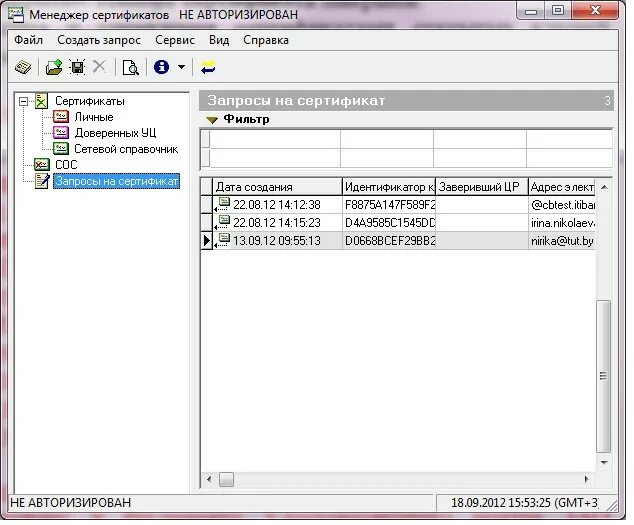634x525 pixels.
Task: Open the Справка menu
Action: [x=266, y=40]
